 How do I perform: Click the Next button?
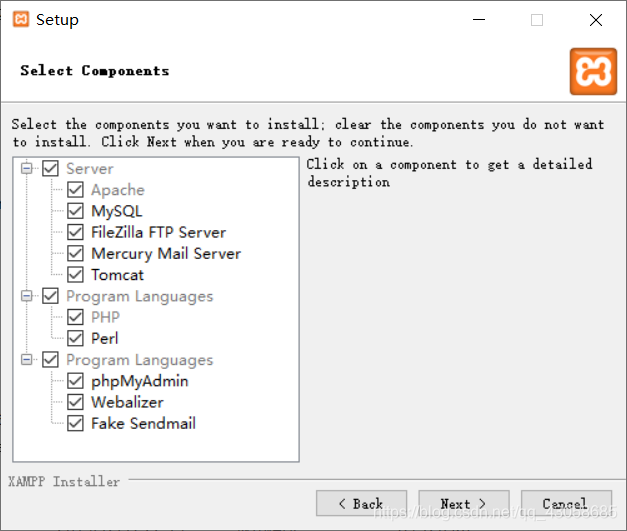click(x=464, y=503)
